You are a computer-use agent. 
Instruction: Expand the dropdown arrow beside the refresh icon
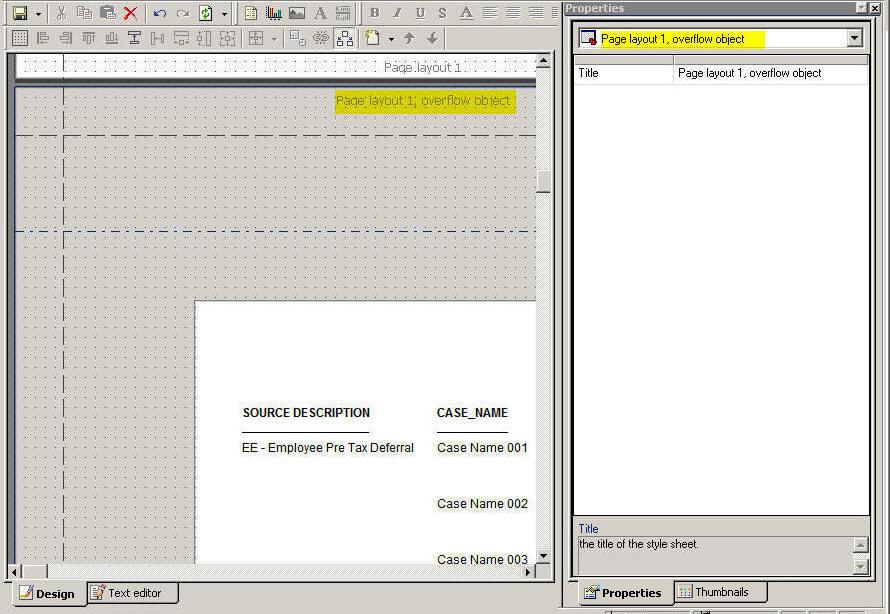pyautogui.click(x=224, y=13)
